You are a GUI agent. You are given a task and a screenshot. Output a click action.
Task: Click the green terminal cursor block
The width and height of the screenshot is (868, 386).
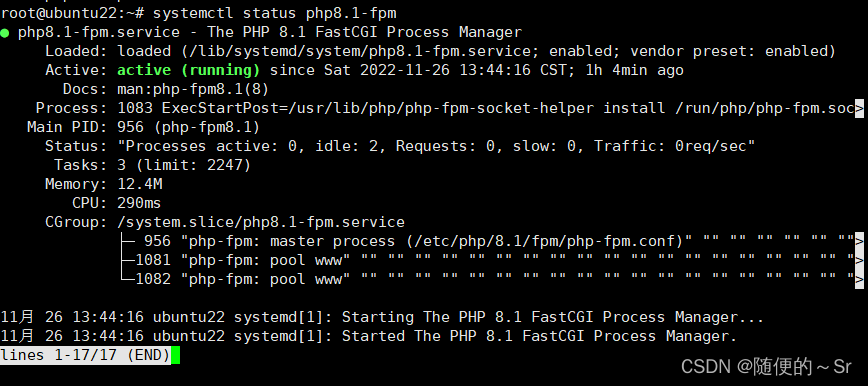point(176,356)
